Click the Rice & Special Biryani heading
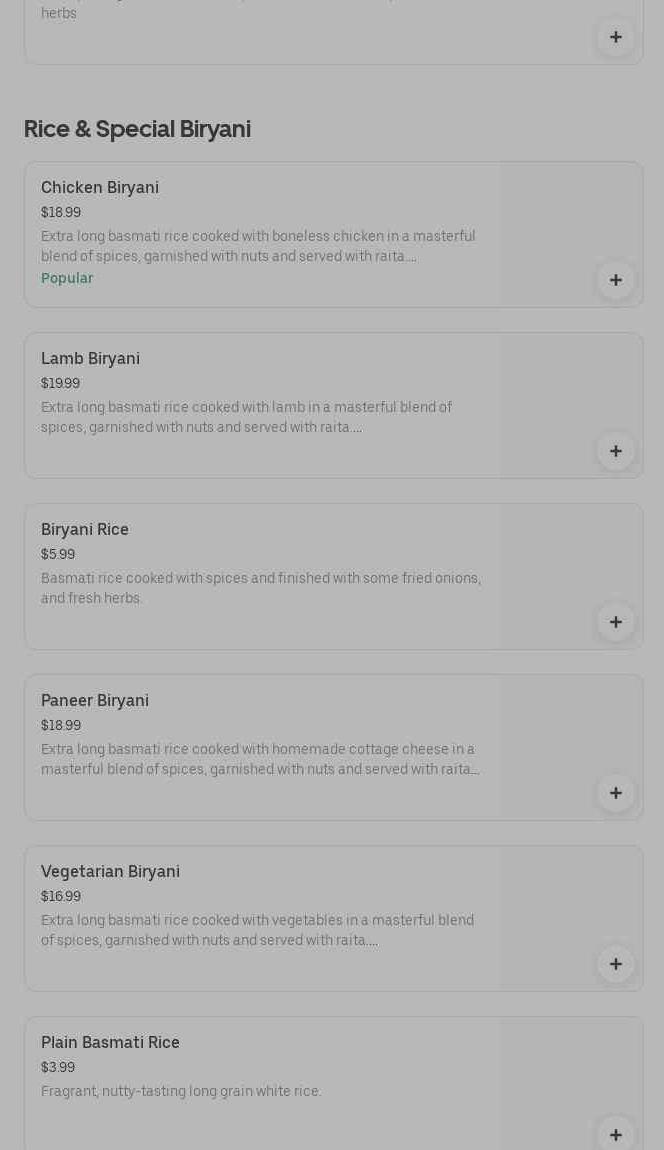Viewport: 664px width, 1150px height. [x=137, y=129]
